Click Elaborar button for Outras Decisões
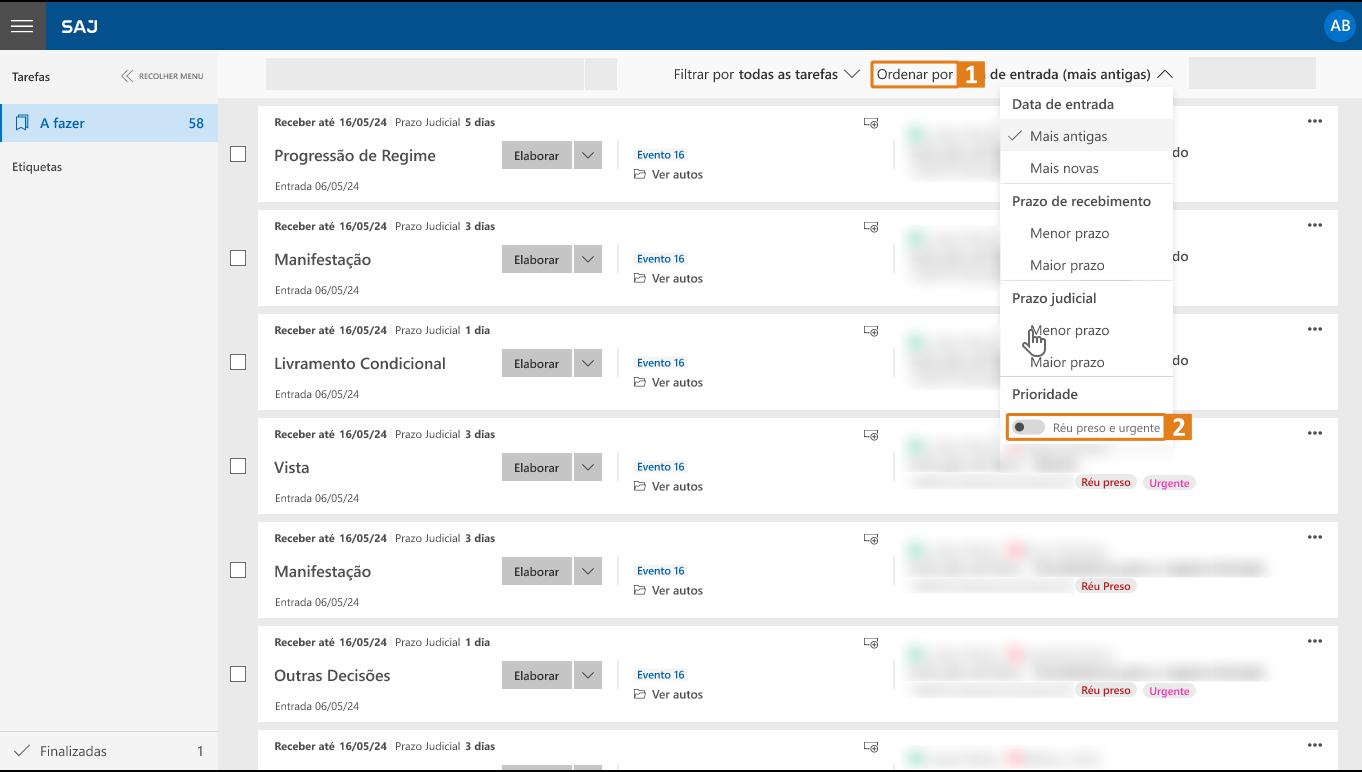The width and height of the screenshot is (1362, 772). point(536,676)
